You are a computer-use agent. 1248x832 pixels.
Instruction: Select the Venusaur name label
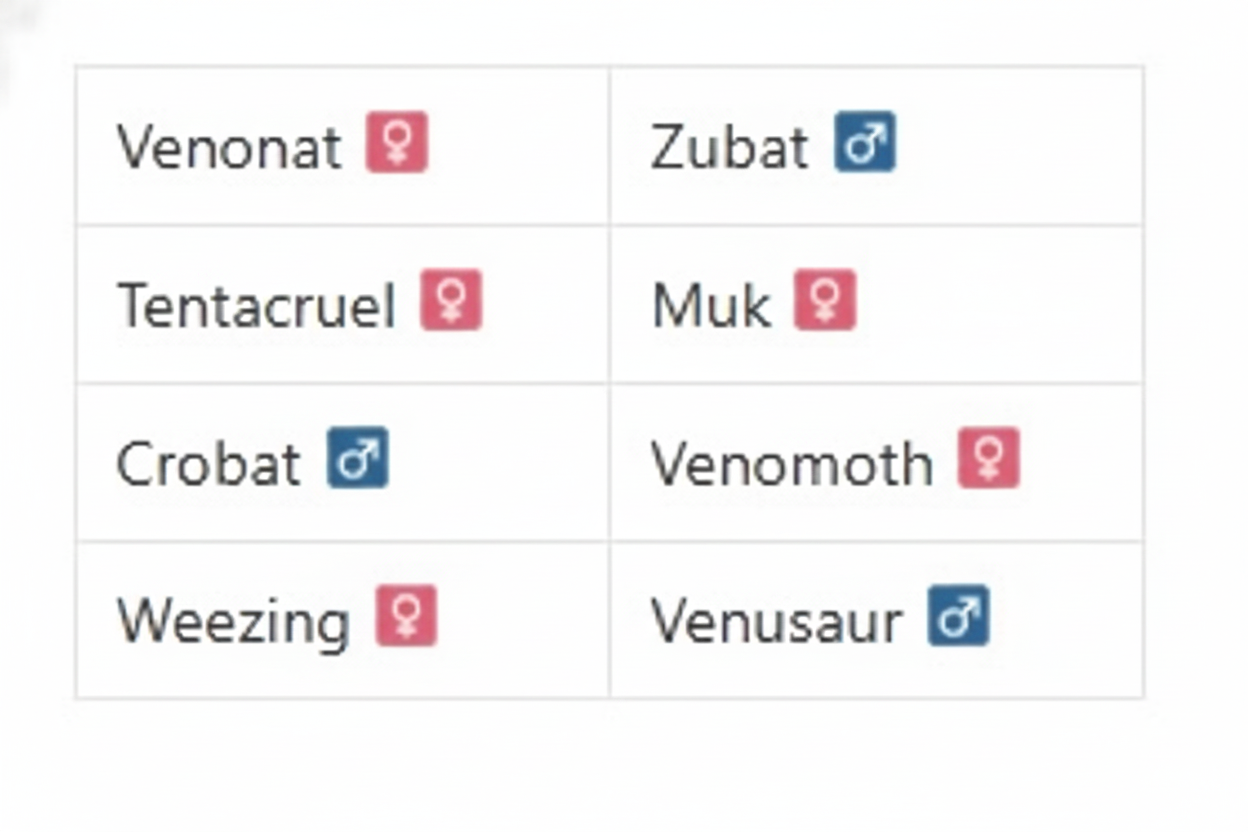pos(777,622)
